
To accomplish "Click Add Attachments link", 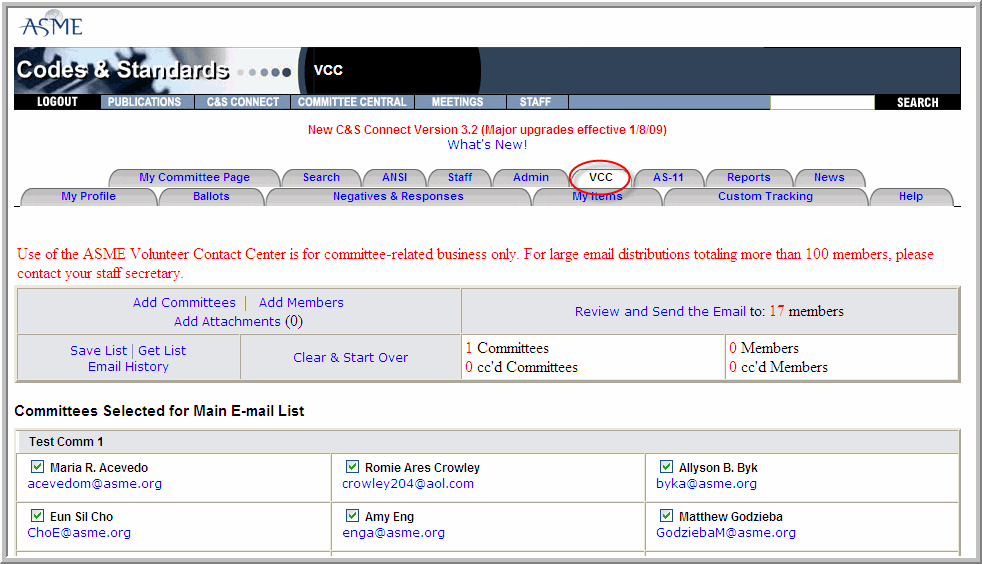I will click(227, 321).
